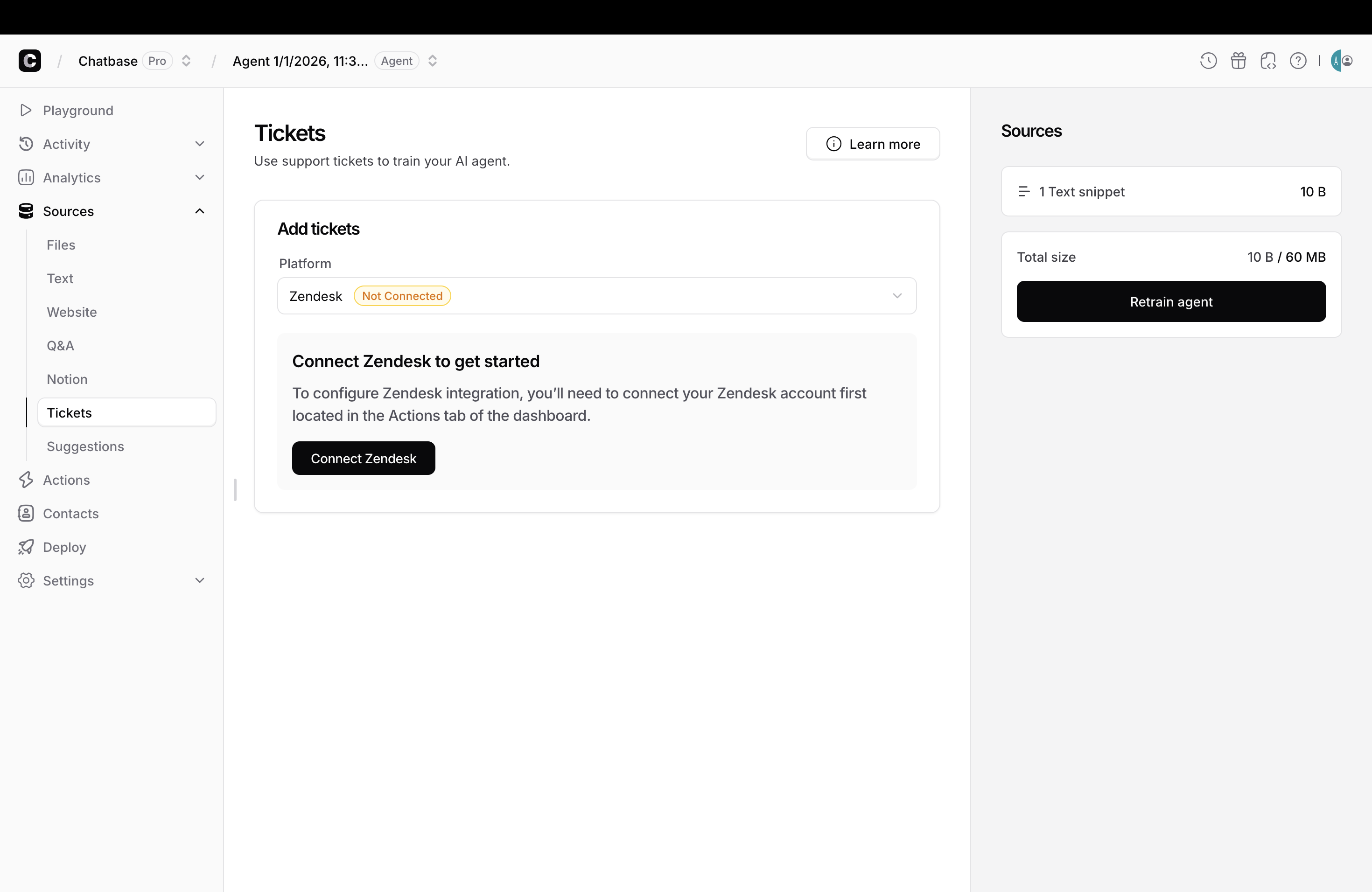Open Deploy from the sidebar
The width and height of the screenshot is (1372, 892).
[x=63, y=547]
